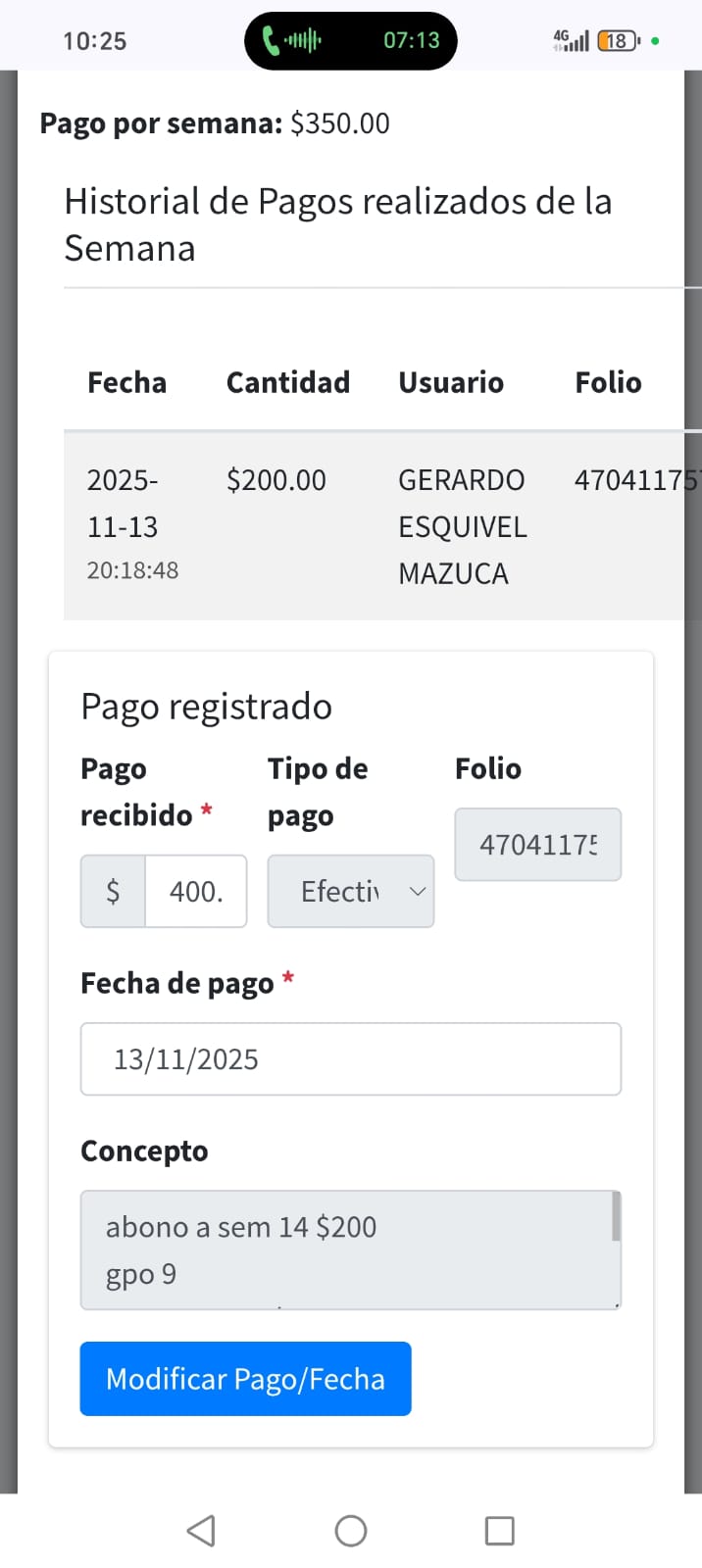
Task: Click the Cantidad column header
Action: 287,382
